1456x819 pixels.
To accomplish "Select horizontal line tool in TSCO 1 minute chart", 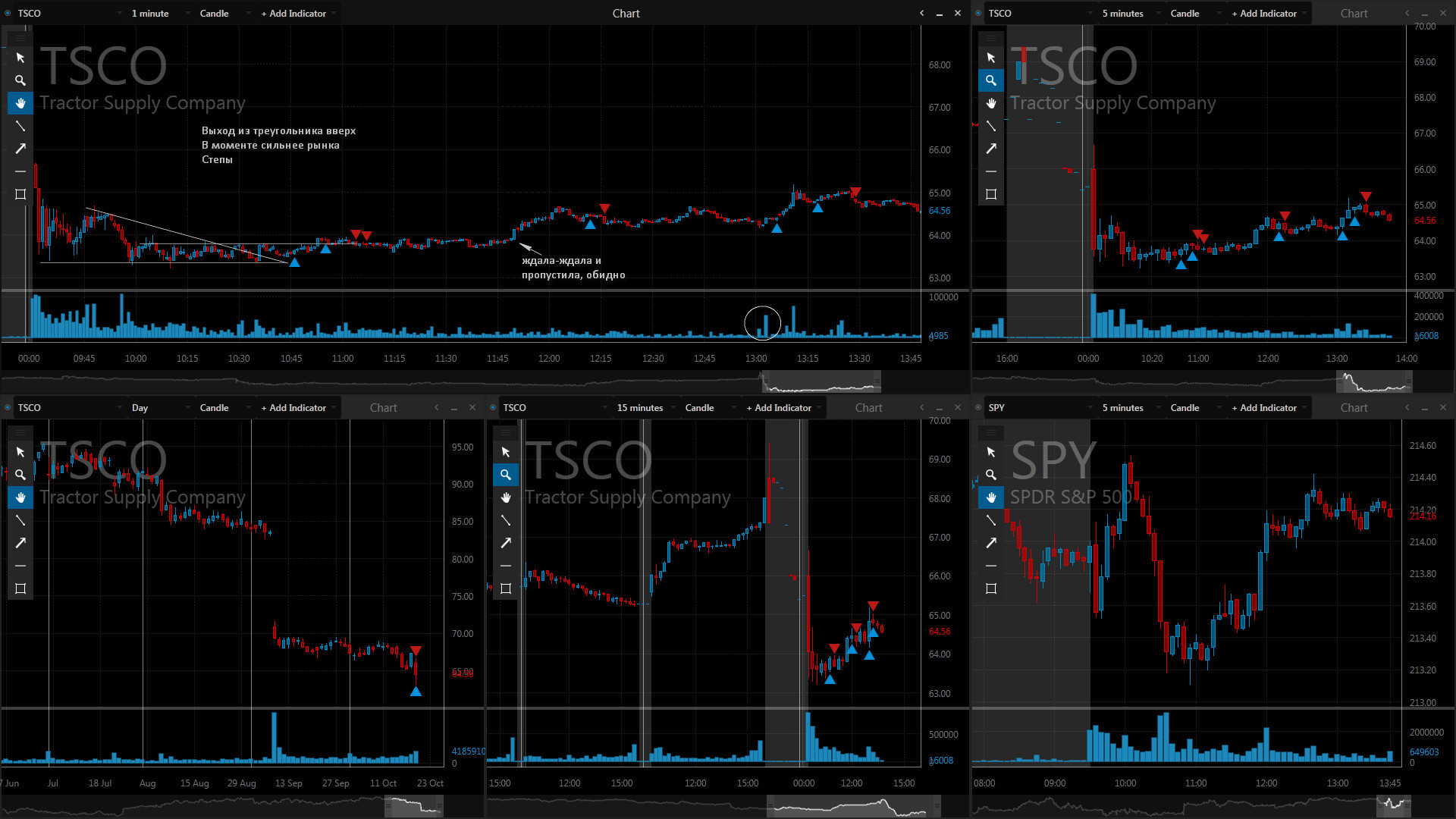I will click(20, 171).
